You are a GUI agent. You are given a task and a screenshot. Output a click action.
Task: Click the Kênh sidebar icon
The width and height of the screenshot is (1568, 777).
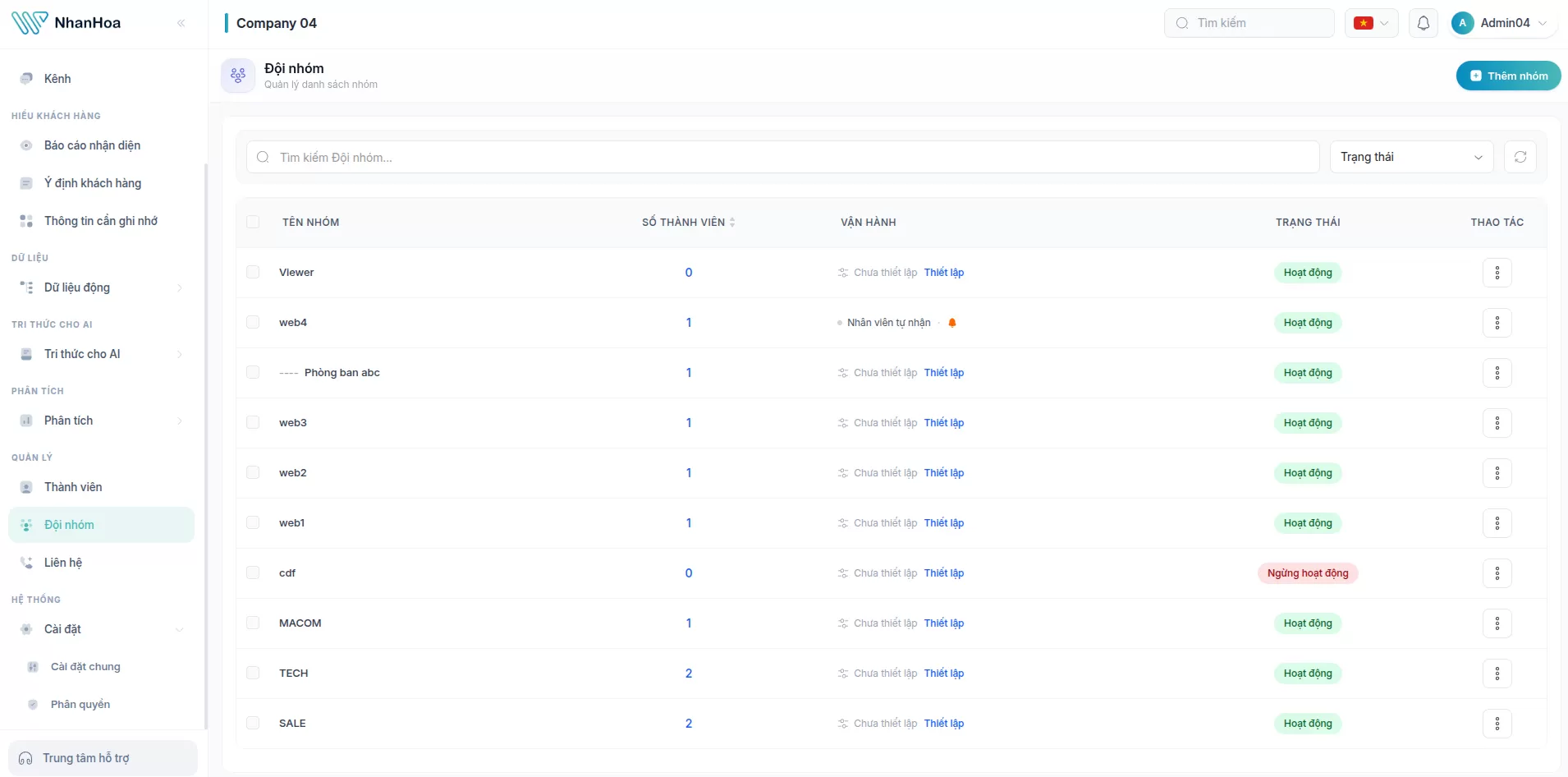pyautogui.click(x=26, y=79)
